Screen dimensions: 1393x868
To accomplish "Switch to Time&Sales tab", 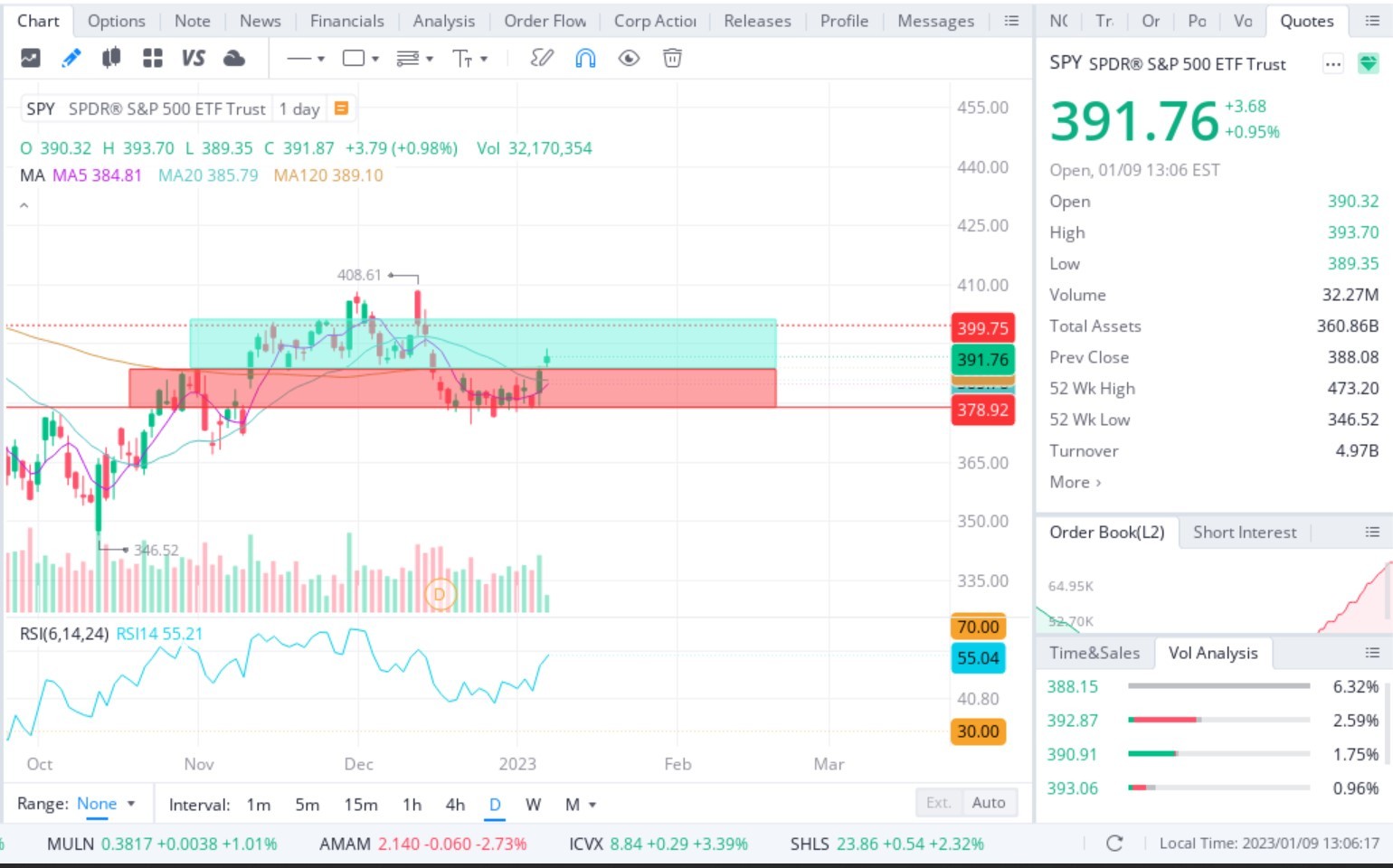I will point(1094,653).
